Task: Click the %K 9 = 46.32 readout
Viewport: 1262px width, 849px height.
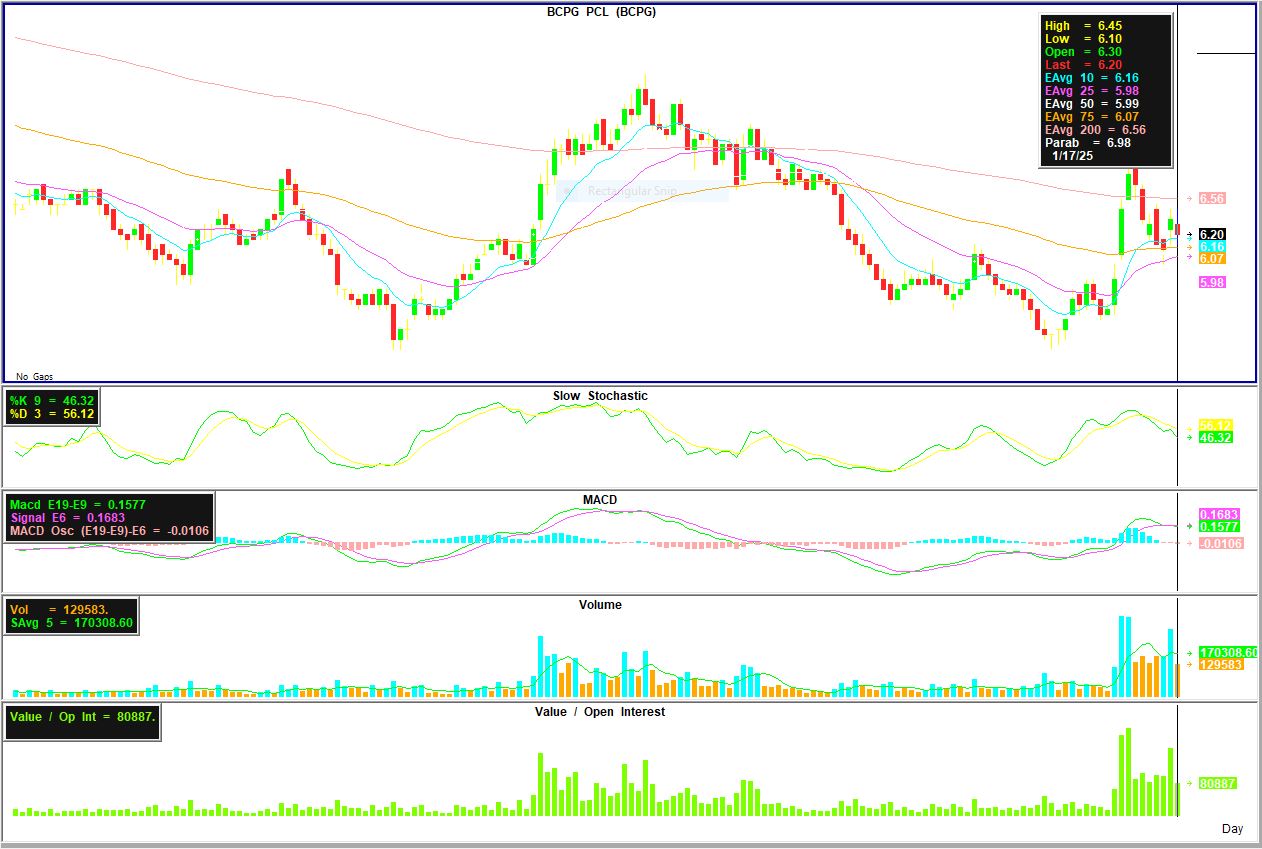Action: click(x=52, y=400)
